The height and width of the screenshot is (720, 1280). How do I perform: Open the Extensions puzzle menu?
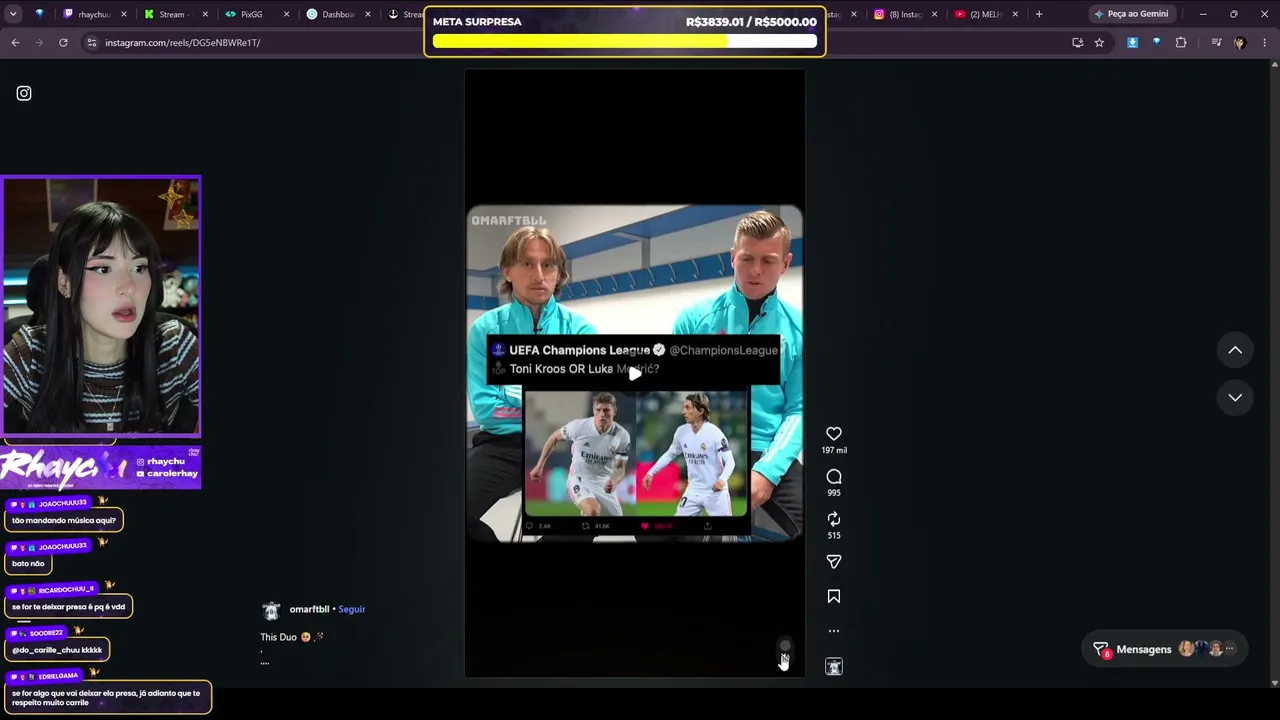1181,43
